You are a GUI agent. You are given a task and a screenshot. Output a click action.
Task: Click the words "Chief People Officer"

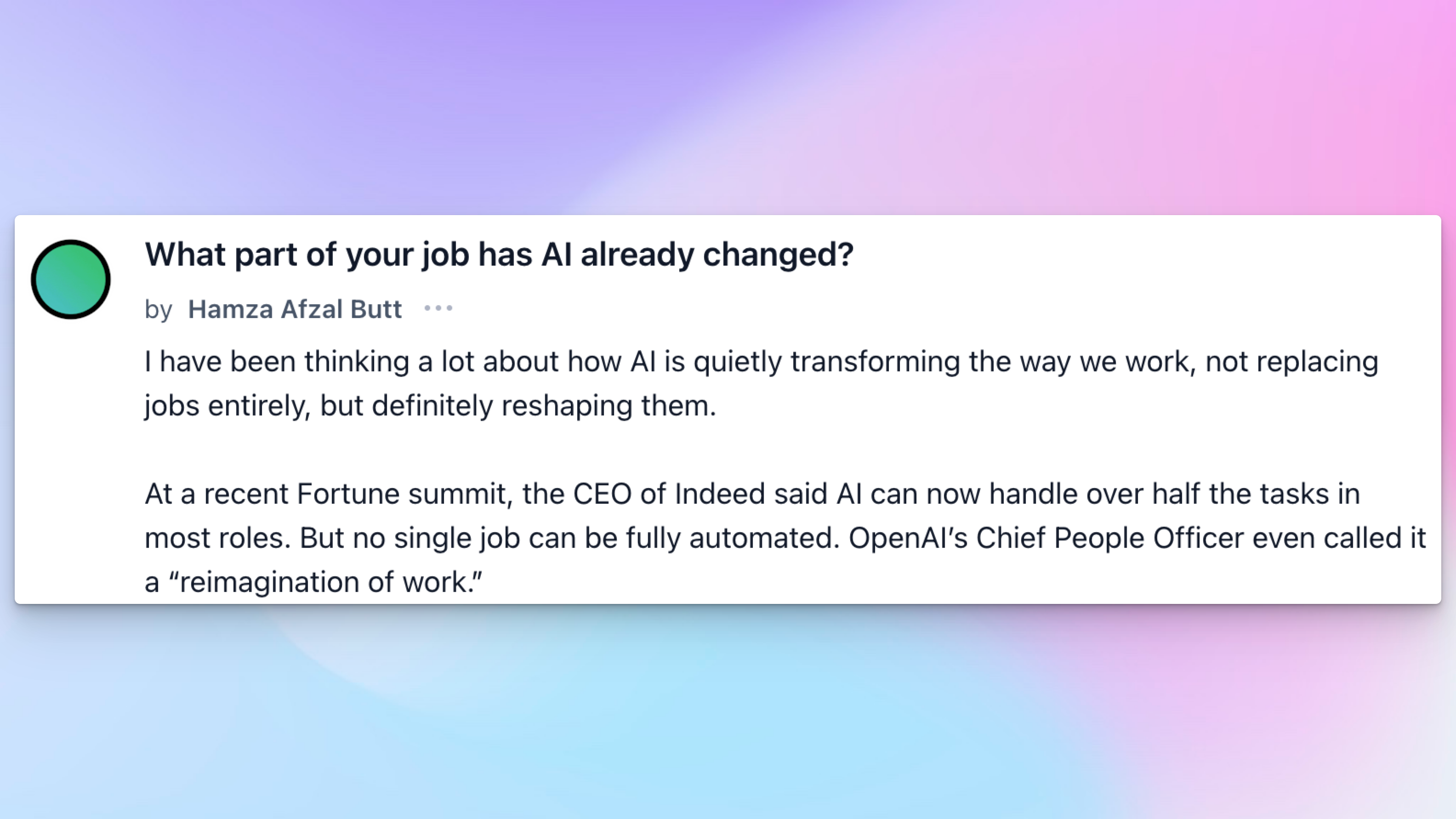[x=1109, y=538]
